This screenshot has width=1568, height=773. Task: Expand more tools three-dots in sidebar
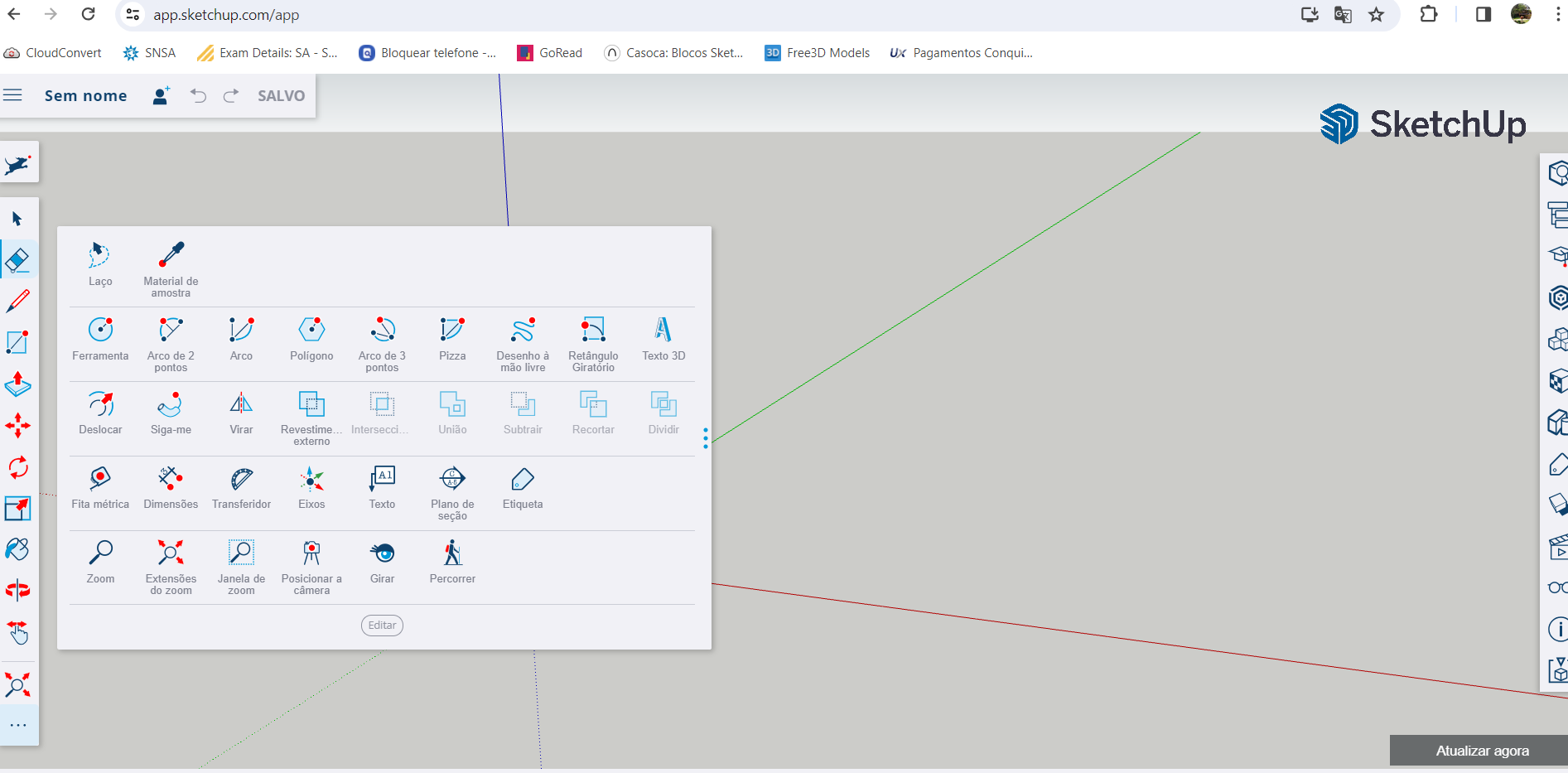click(17, 725)
